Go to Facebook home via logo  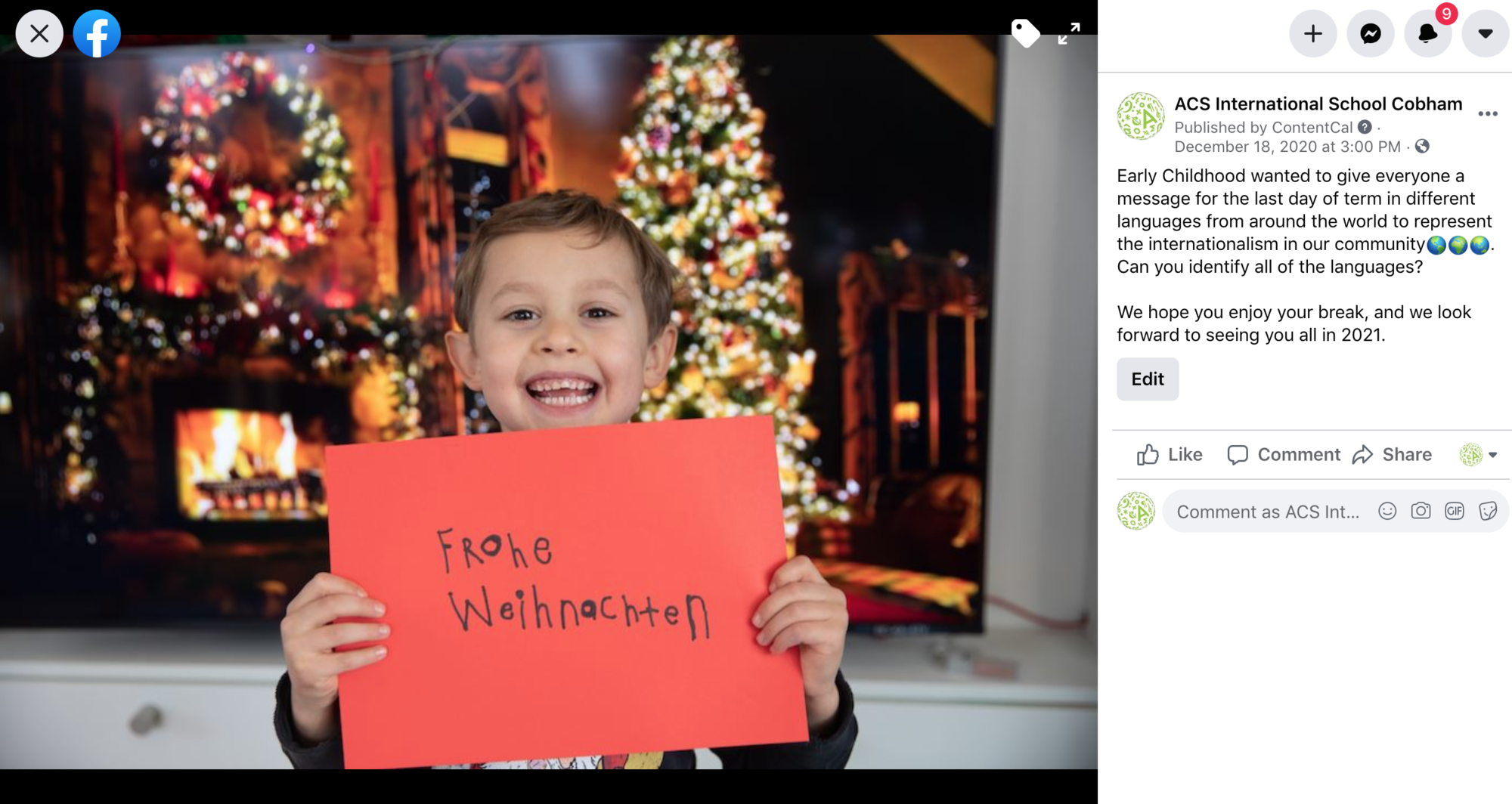point(97,33)
